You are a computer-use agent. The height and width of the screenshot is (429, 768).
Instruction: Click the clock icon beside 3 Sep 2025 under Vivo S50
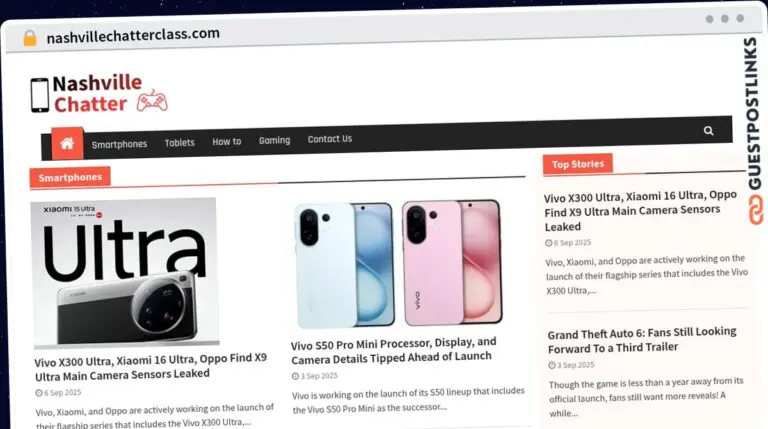point(295,376)
